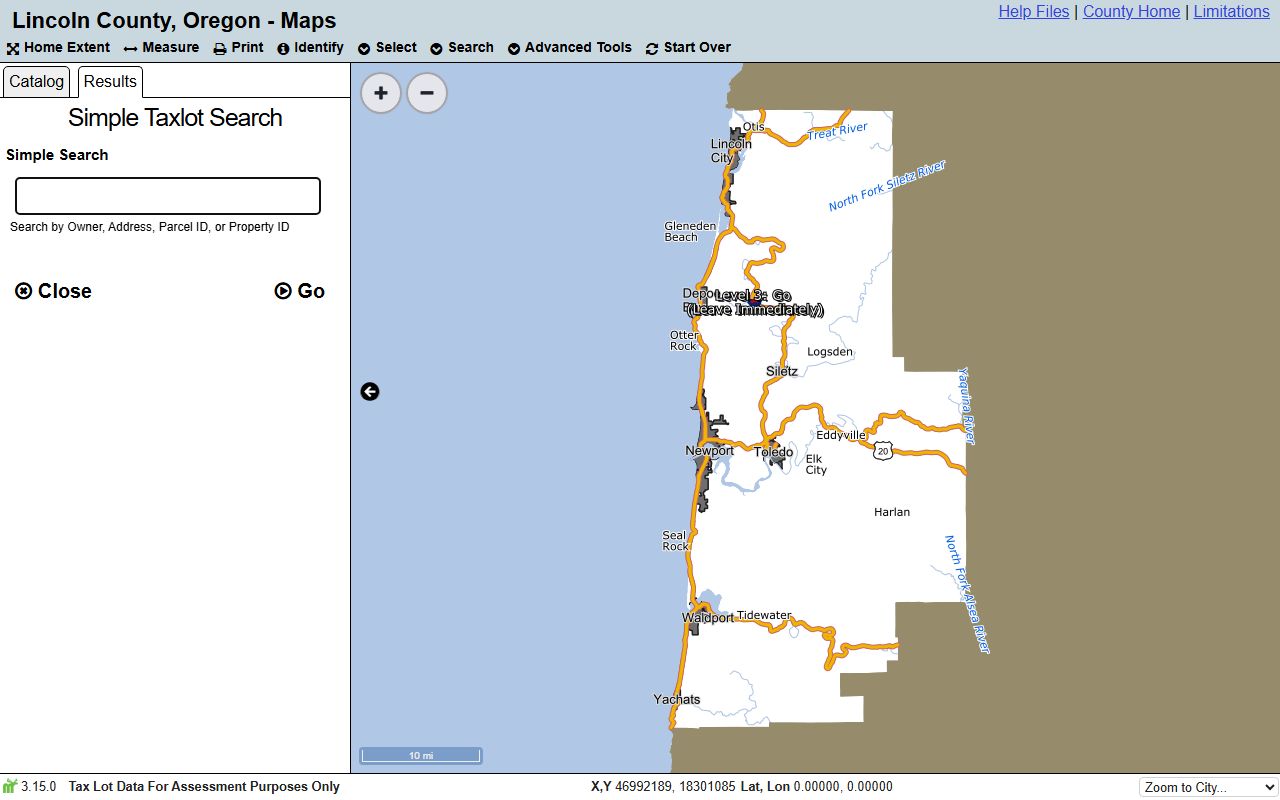
Task: Click the Treat River label
Action: (x=838, y=131)
